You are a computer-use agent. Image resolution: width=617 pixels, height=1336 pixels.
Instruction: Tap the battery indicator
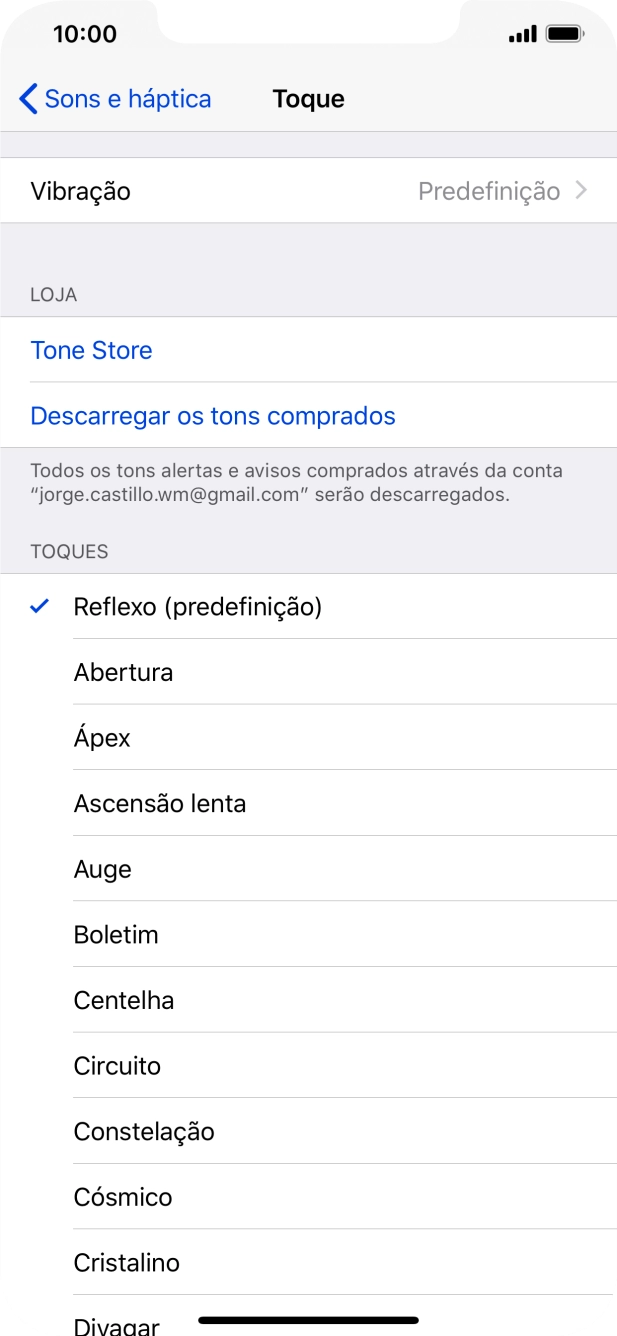point(561,31)
